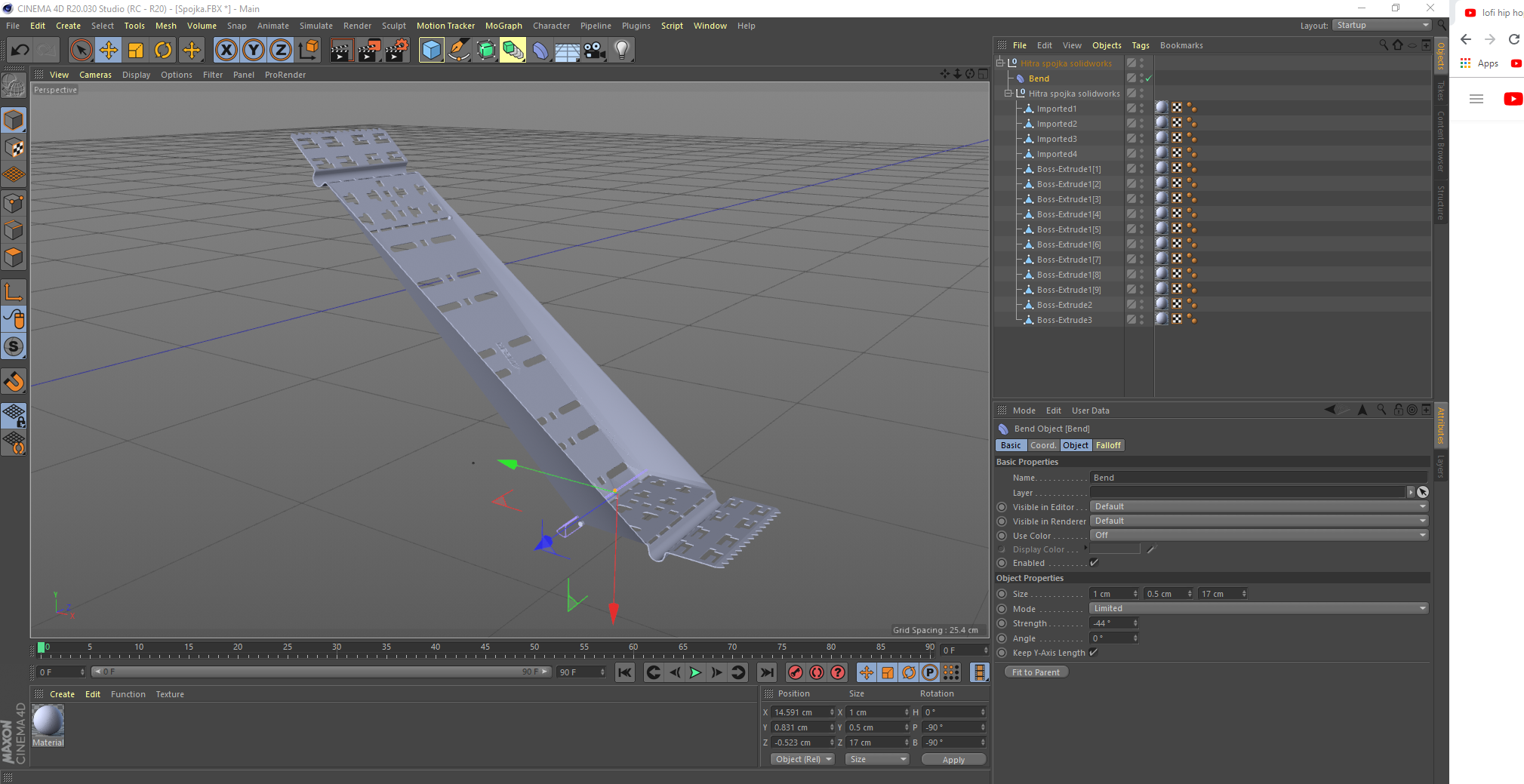1524x784 pixels.
Task: Uncheck Keep Y-Axis Length
Action: (x=1093, y=653)
